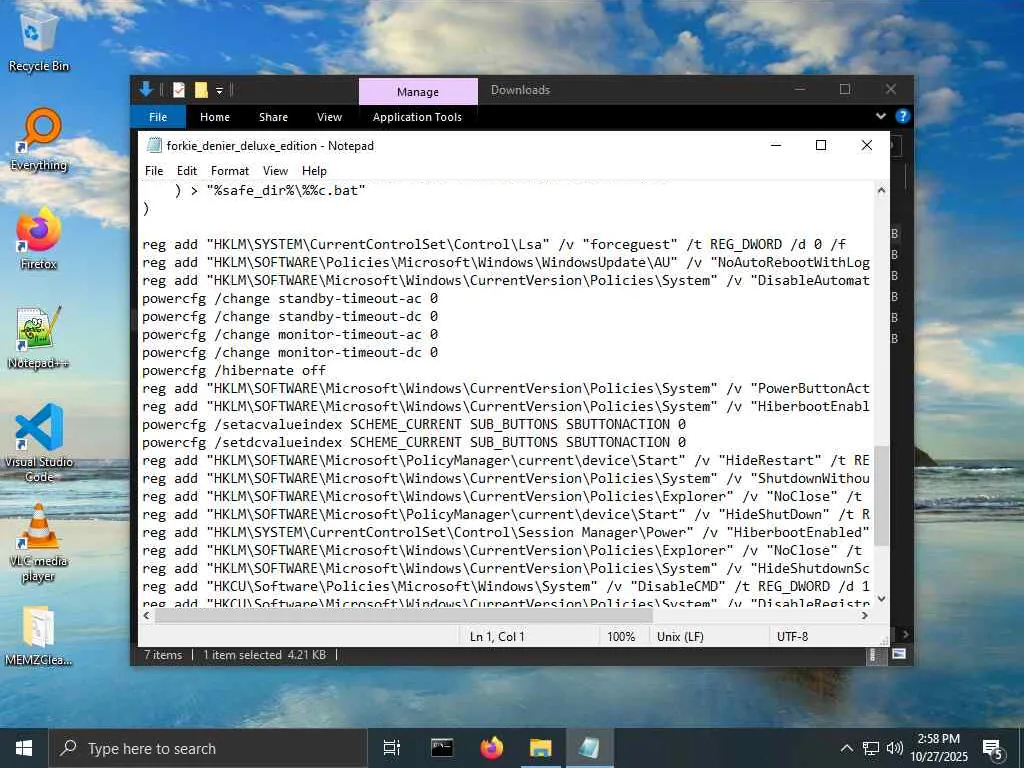1024x768 pixels.
Task: Launch the Everything search desktop icon
Action: (38, 140)
